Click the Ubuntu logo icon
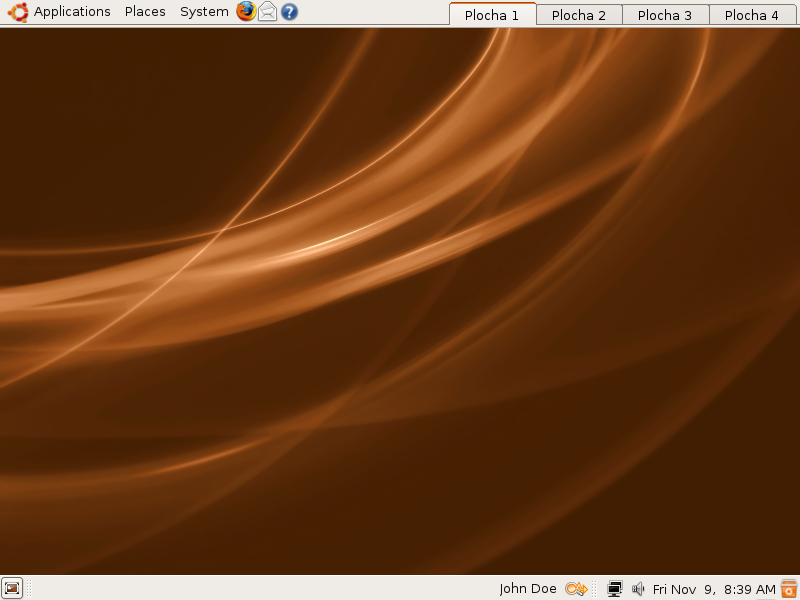 coord(18,12)
